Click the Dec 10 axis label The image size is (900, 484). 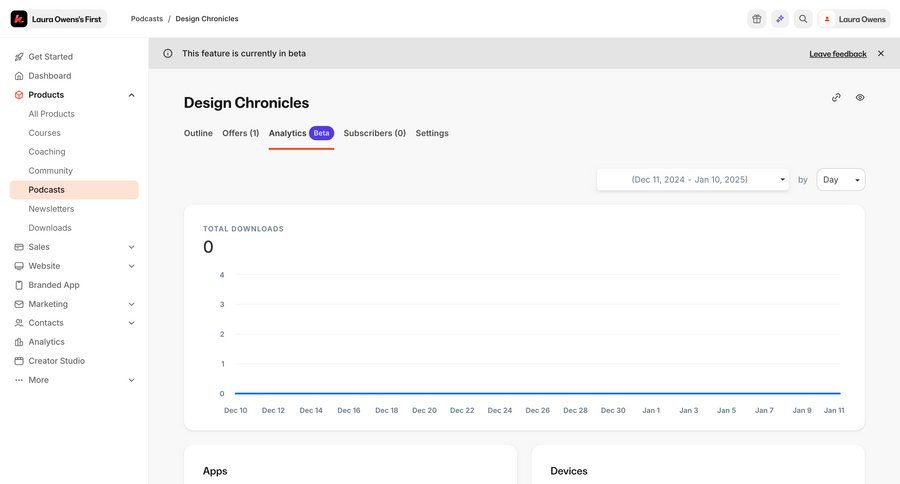click(x=235, y=411)
